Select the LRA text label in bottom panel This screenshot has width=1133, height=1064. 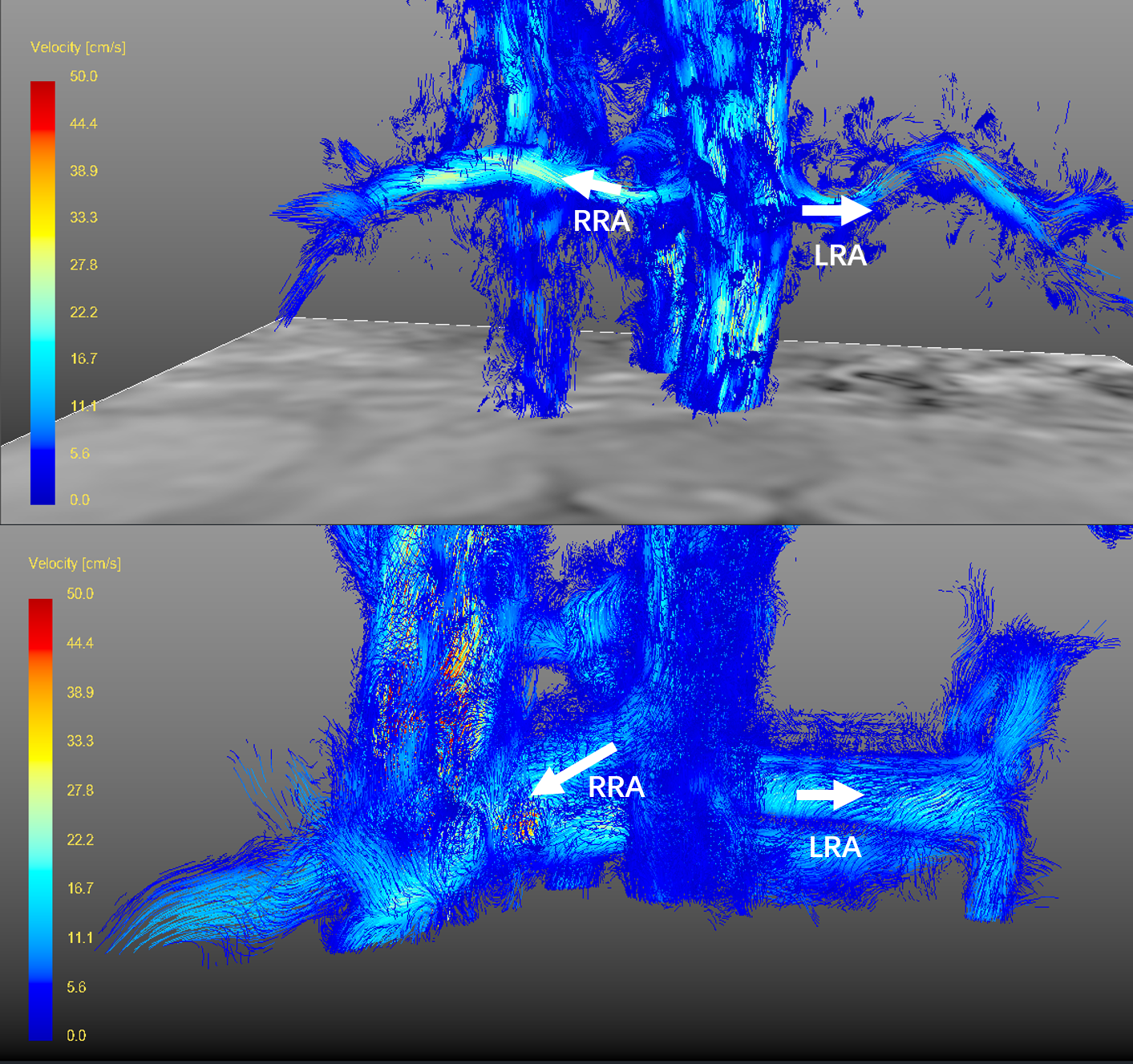click(835, 848)
